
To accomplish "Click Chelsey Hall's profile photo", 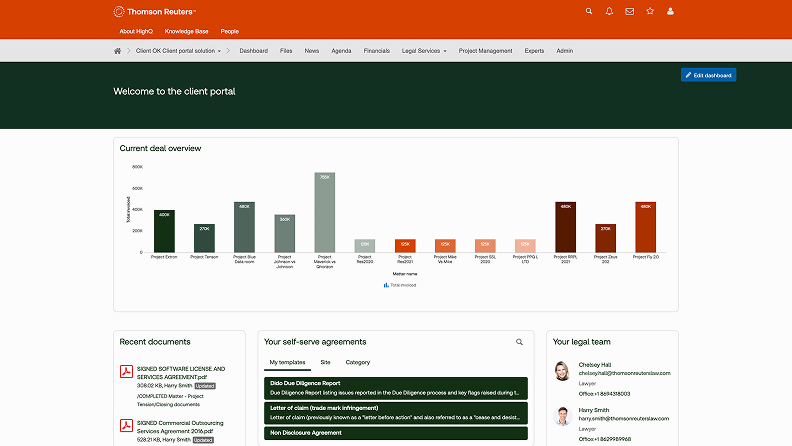I will click(561, 370).
